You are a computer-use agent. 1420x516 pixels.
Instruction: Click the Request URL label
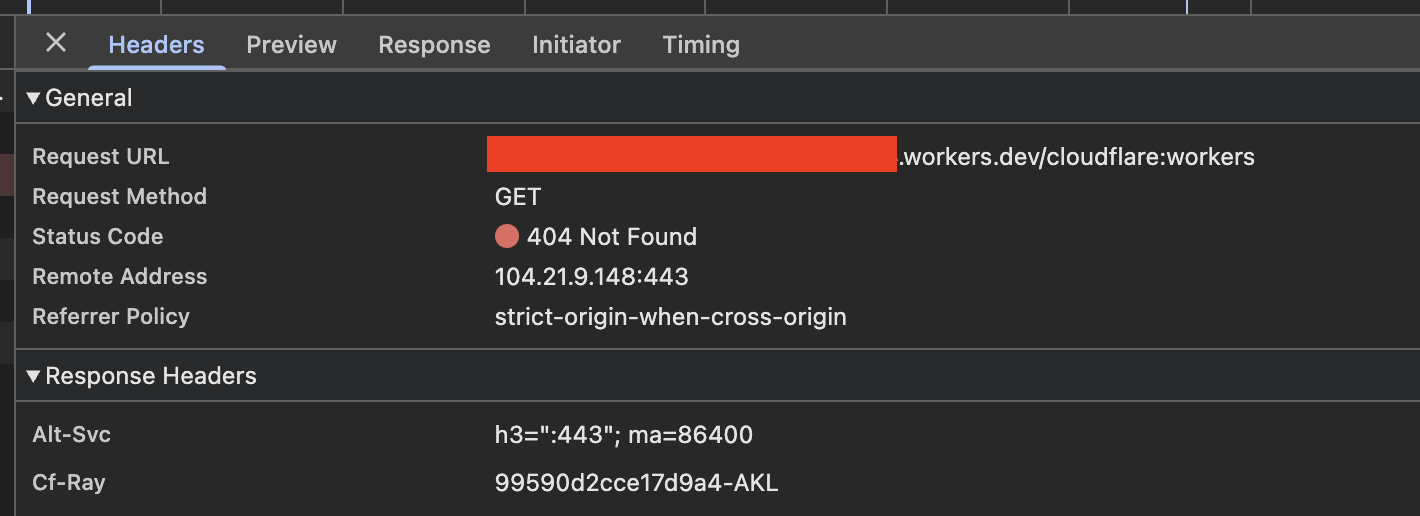[x=101, y=157]
